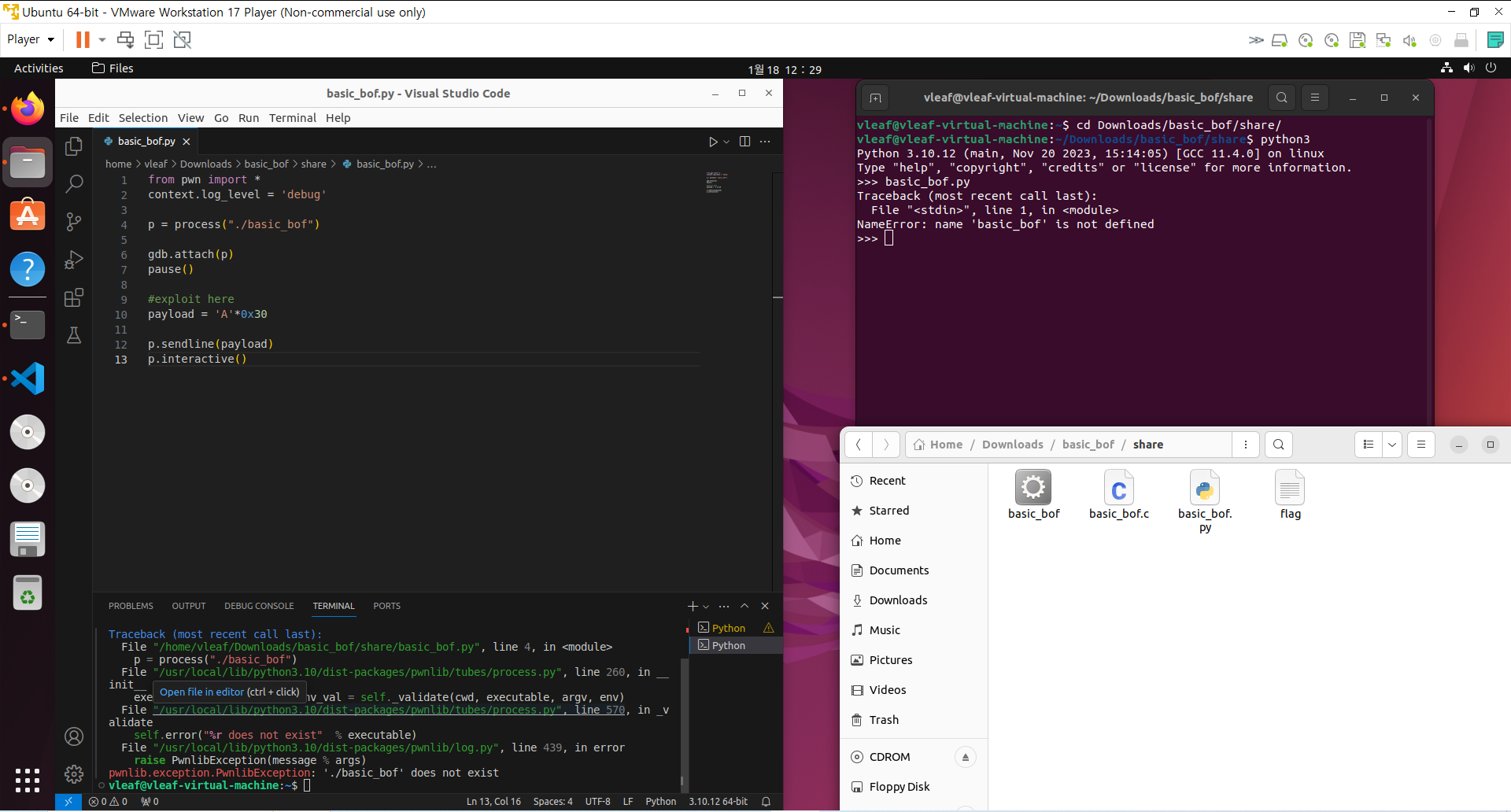This screenshot has height=812, width=1511.
Task: Open VS Code Terminal menu
Action: click(x=293, y=118)
